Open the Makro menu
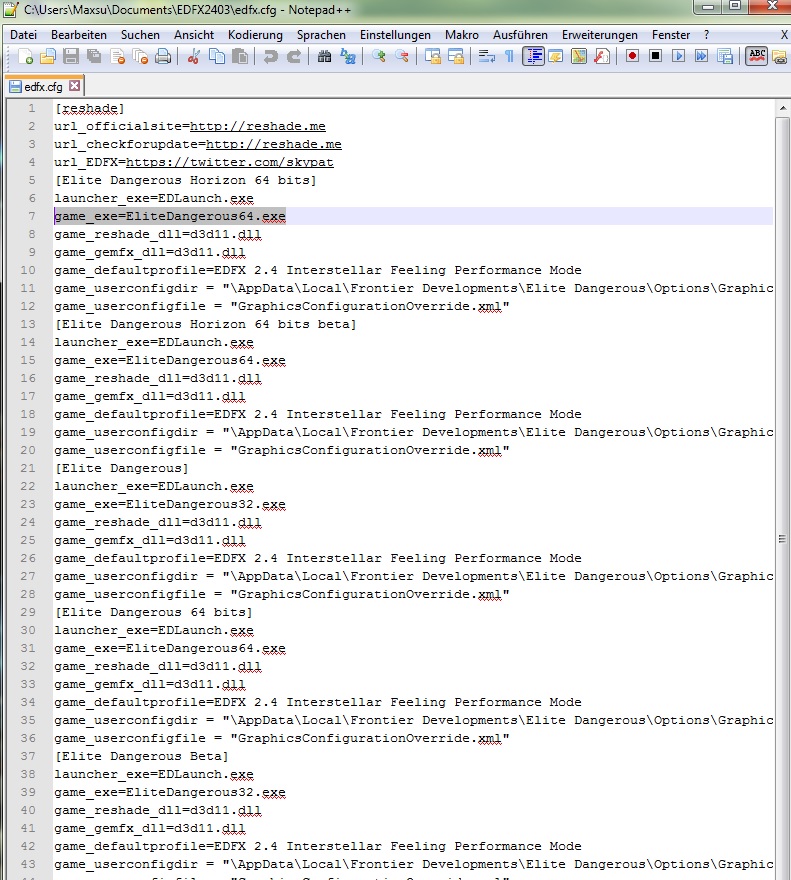This screenshot has width=791, height=880. point(462,35)
